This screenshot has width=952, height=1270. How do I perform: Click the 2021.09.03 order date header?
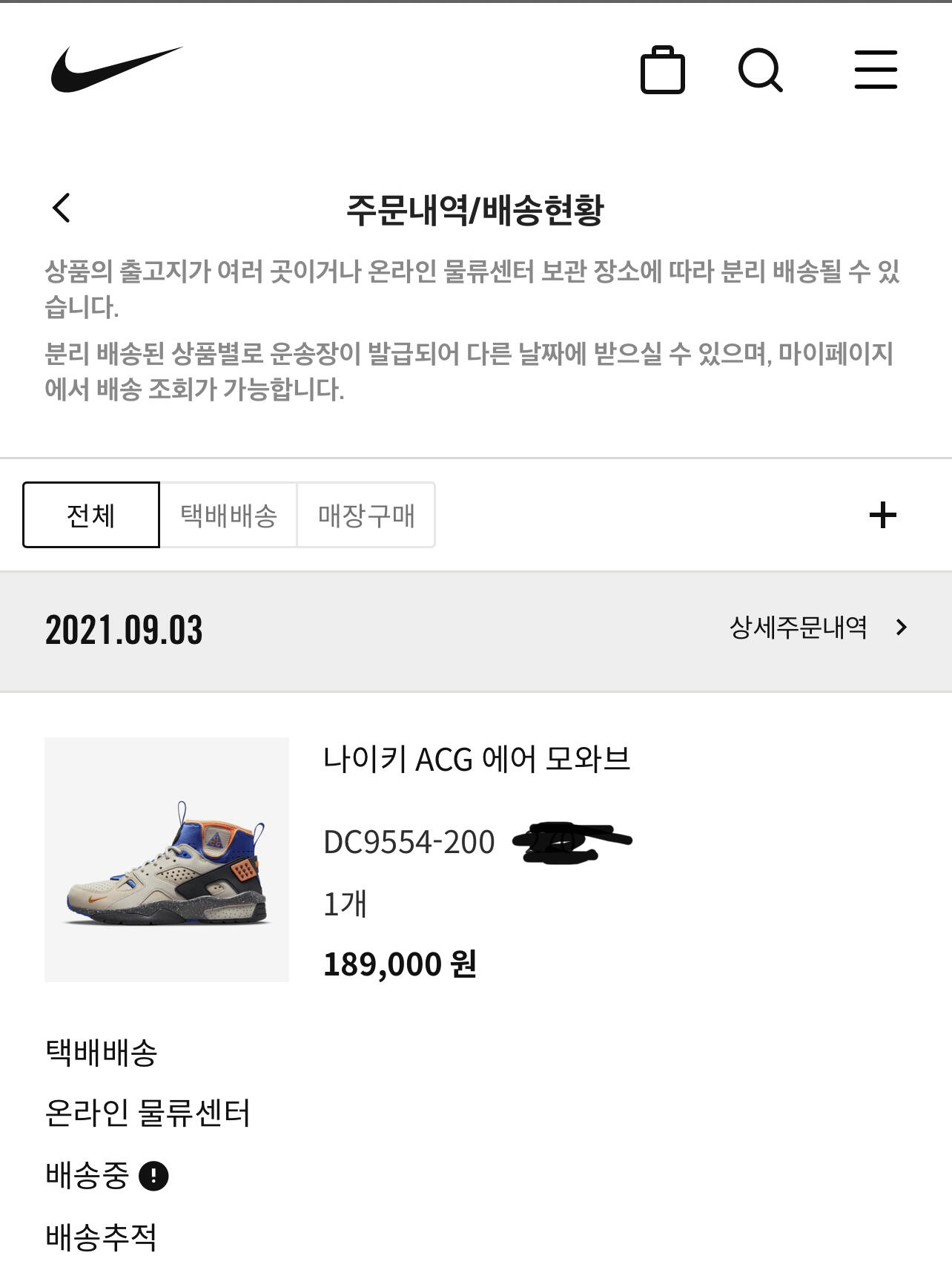124,631
